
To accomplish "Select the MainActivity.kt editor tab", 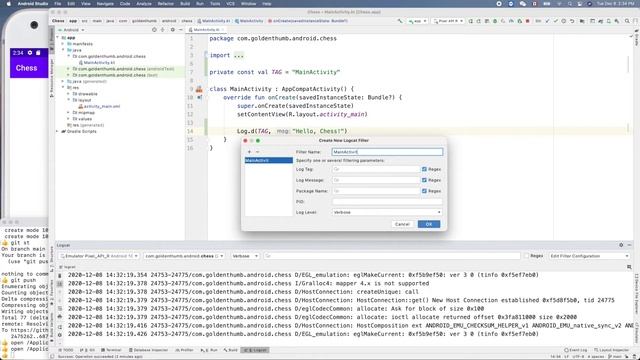I will click(206, 30).
